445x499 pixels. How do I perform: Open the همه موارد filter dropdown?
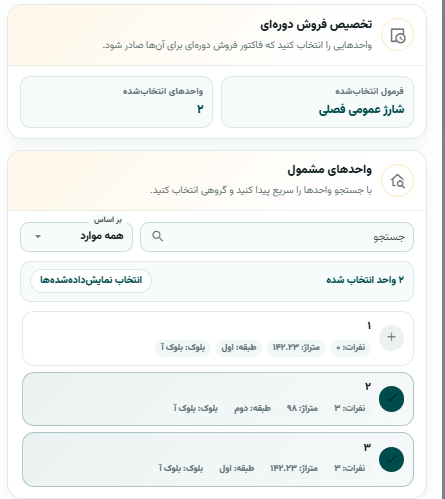(76, 237)
